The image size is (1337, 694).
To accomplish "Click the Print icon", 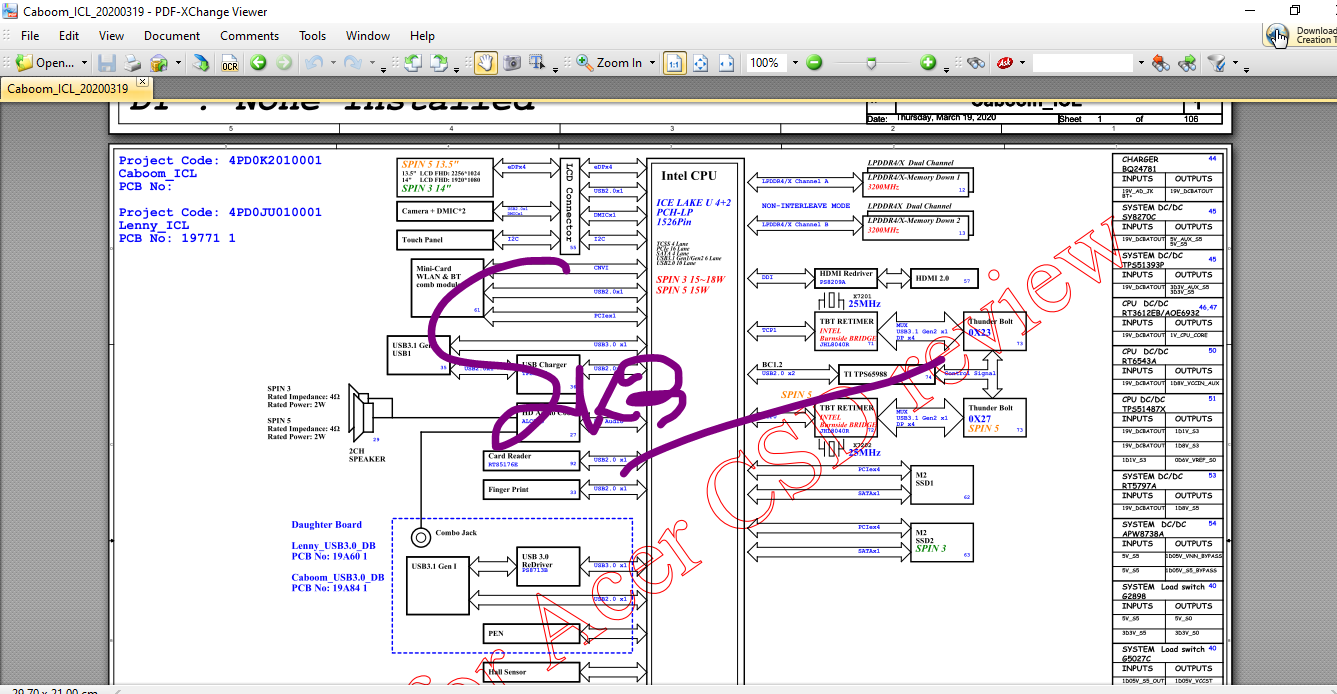I will point(132,63).
